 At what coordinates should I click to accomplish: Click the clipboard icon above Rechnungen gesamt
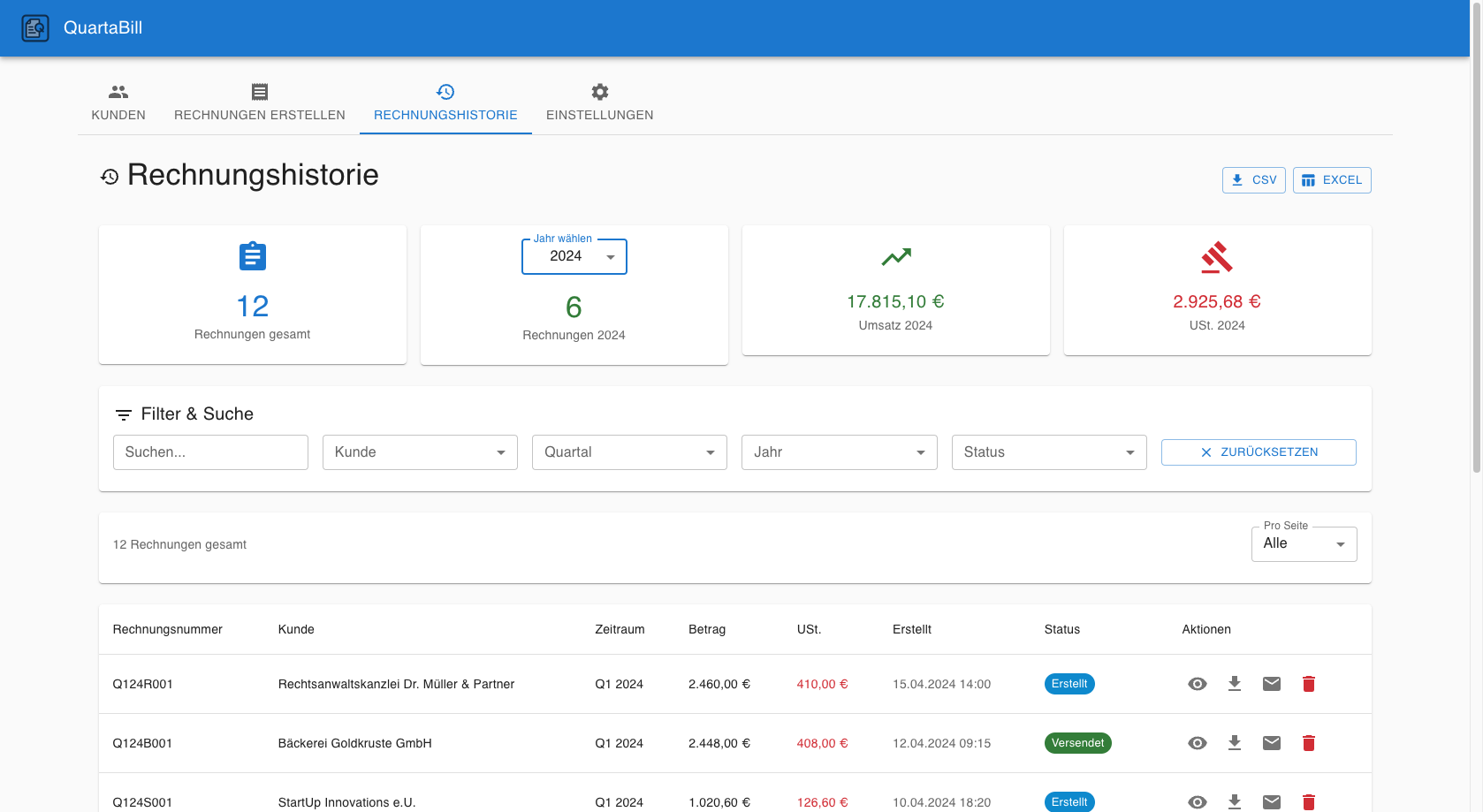click(252, 256)
